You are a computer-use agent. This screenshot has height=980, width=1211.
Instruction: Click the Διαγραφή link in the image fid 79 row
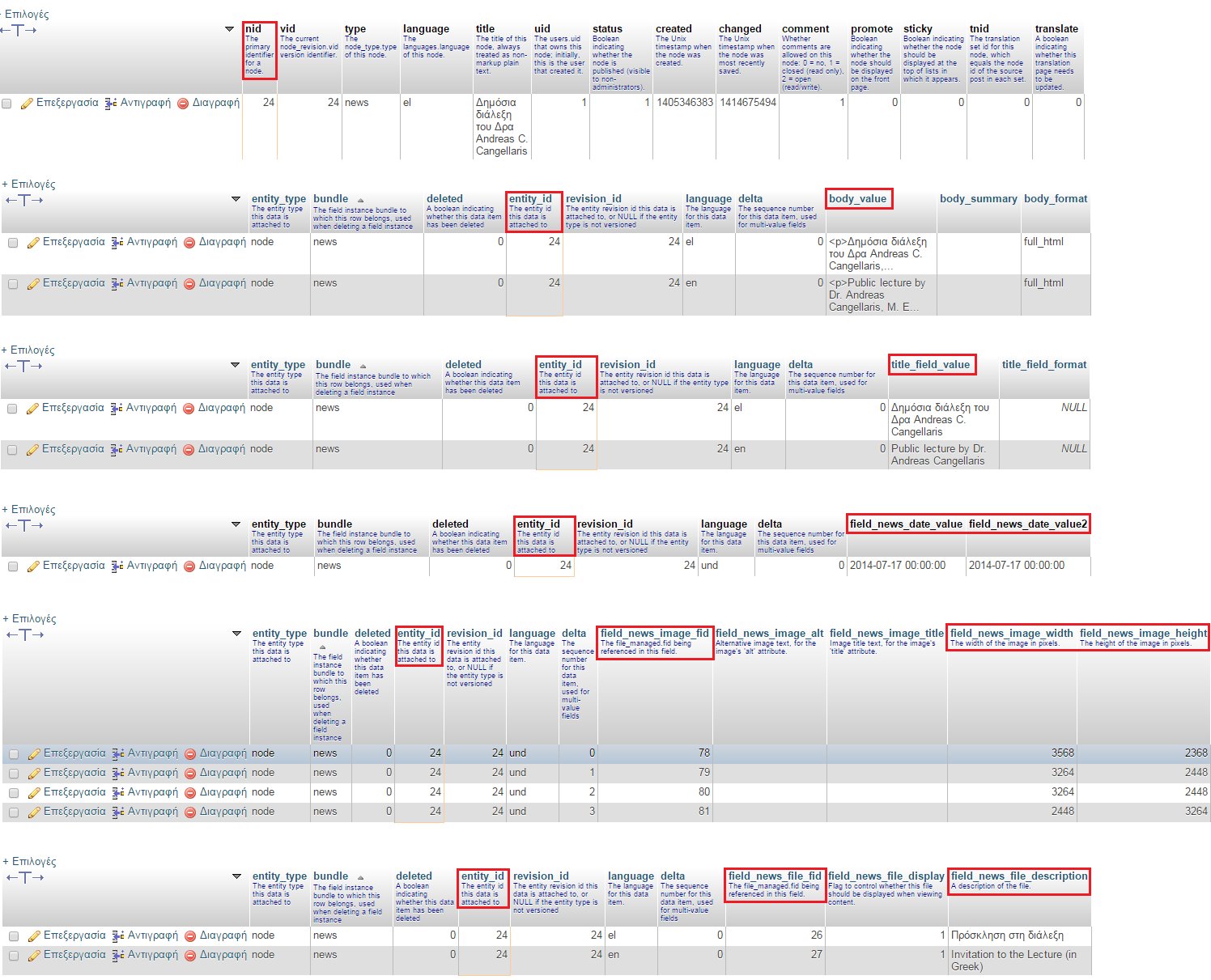(x=223, y=773)
